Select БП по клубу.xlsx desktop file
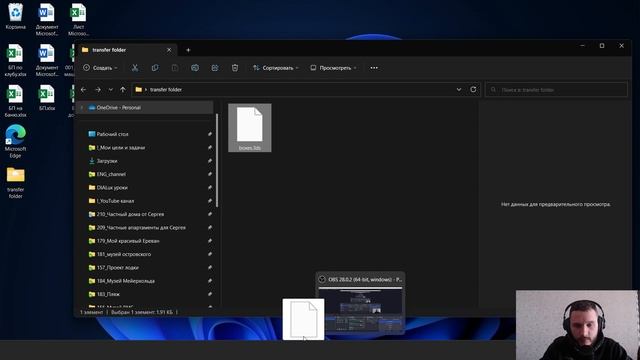The height and width of the screenshot is (360, 640). tap(16, 60)
